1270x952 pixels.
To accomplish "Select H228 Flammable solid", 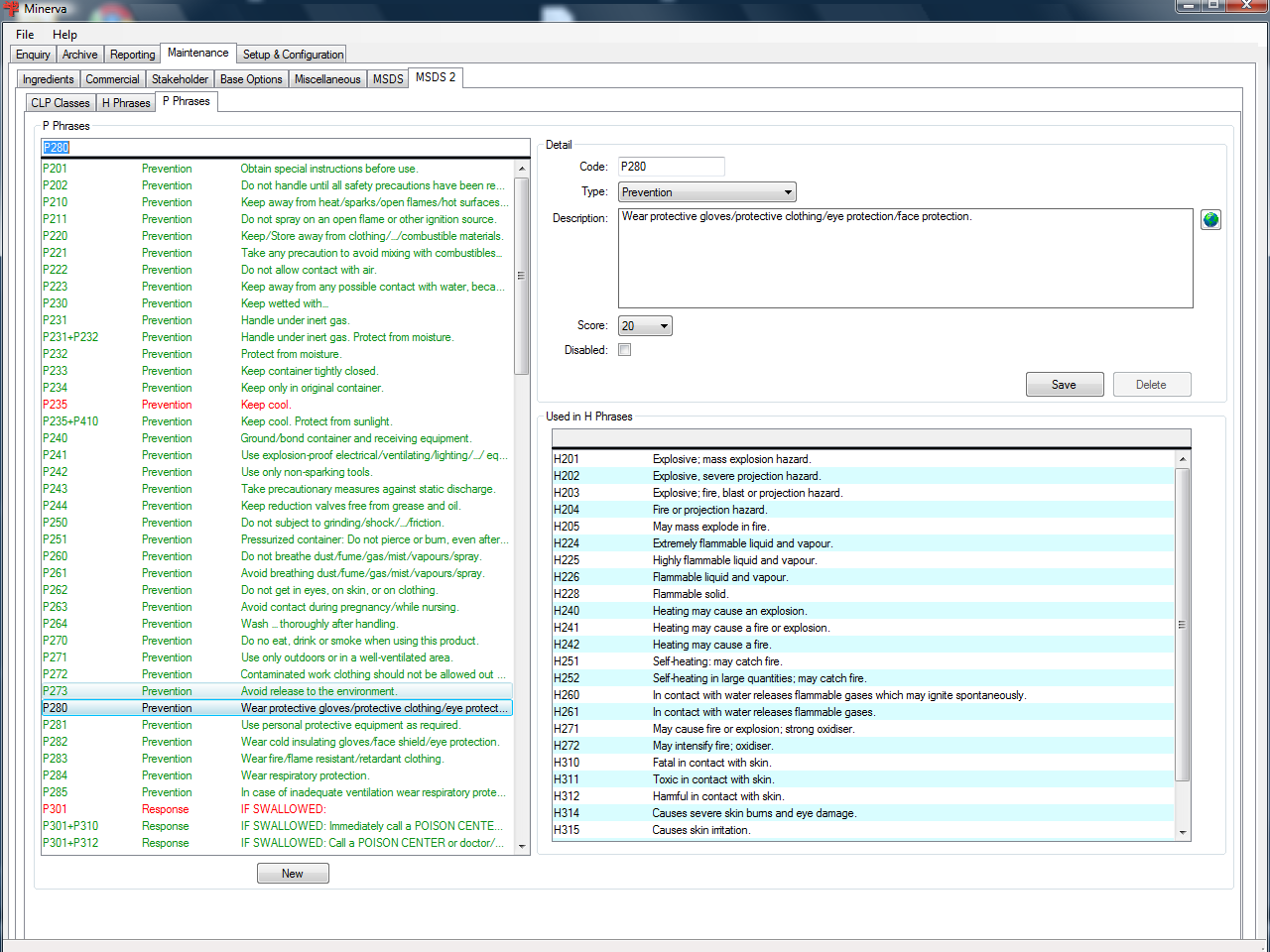I will point(863,594).
